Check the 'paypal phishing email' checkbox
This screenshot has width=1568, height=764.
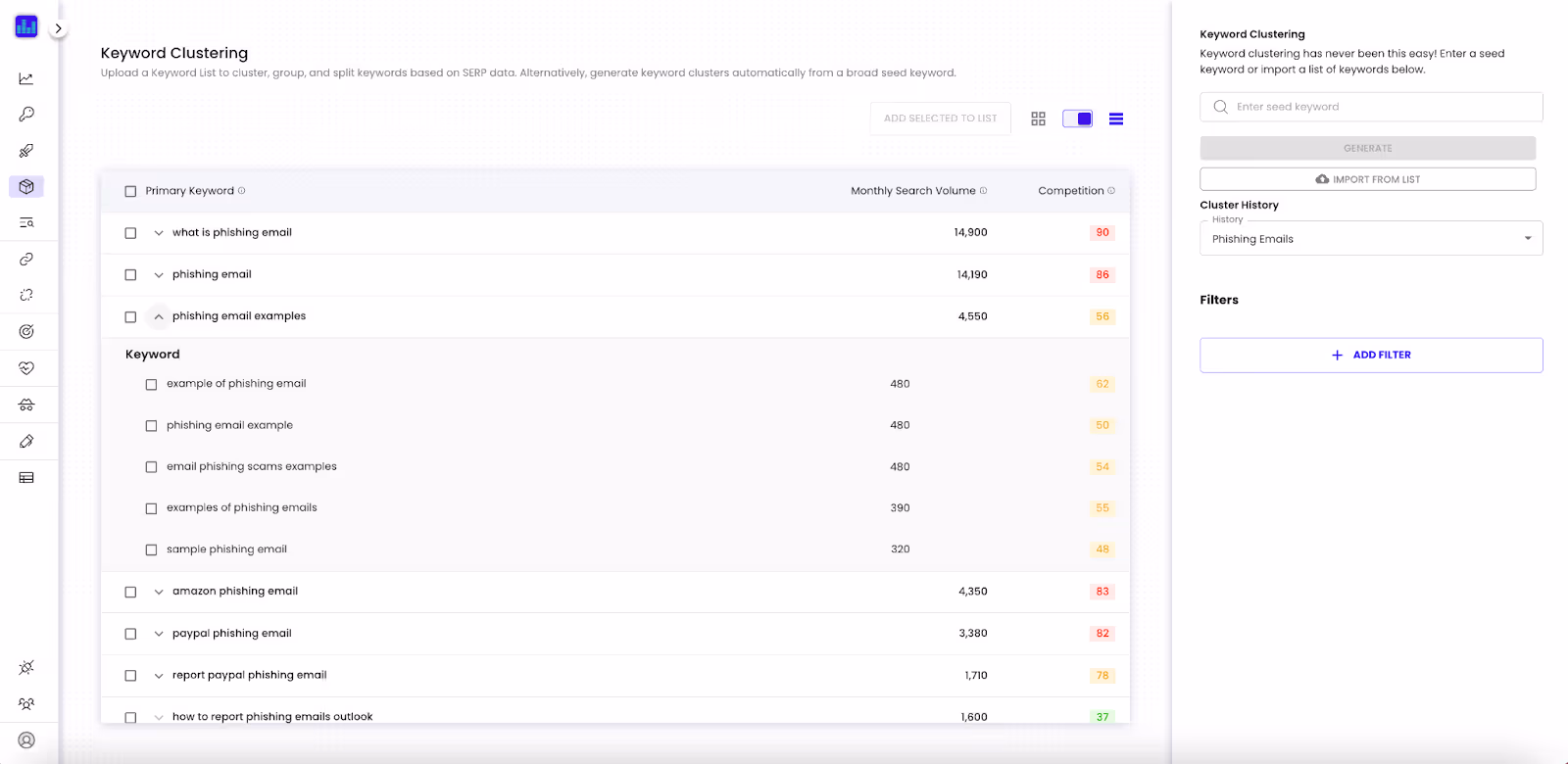(x=130, y=634)
